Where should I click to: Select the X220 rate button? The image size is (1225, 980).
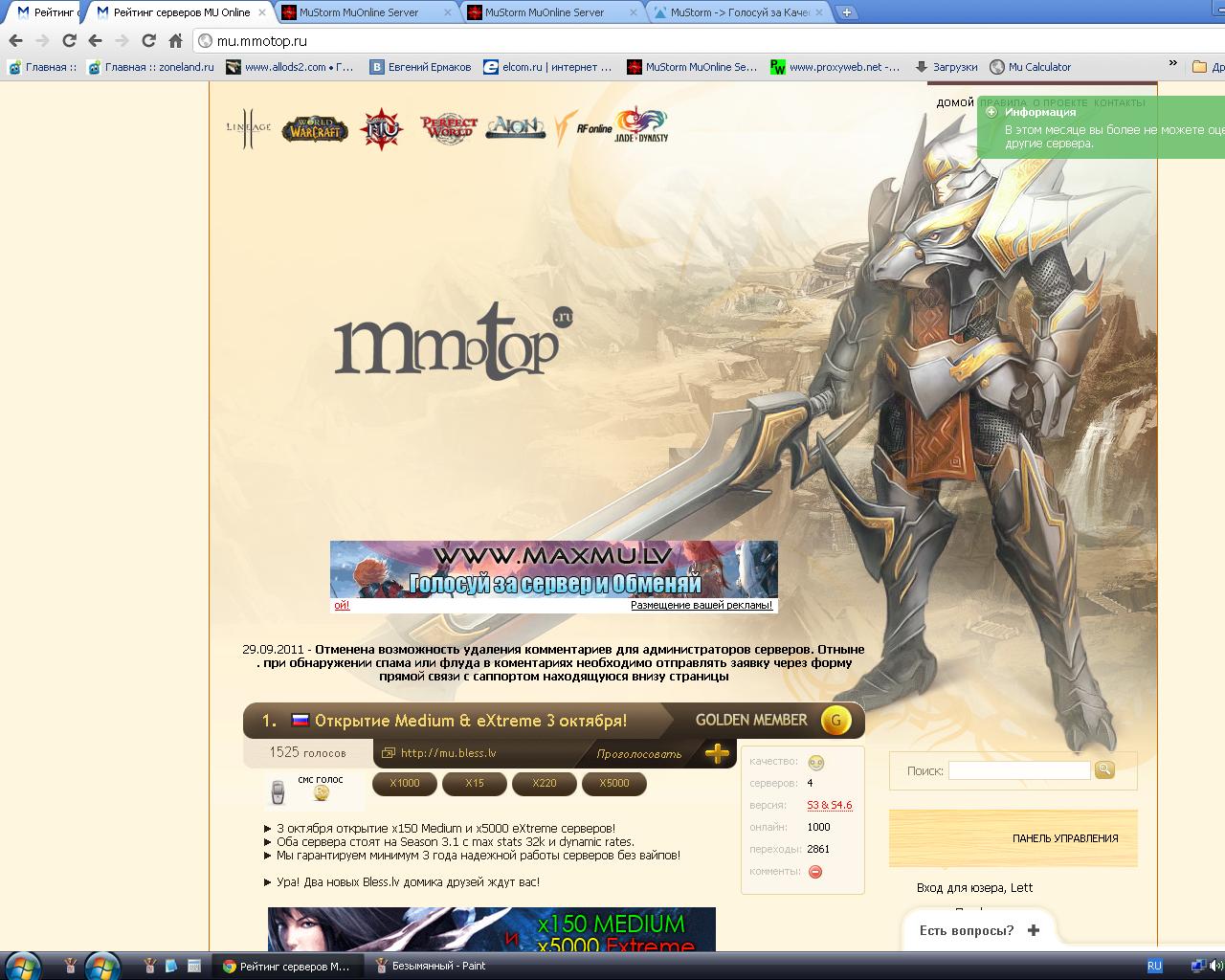click(545, 783)
